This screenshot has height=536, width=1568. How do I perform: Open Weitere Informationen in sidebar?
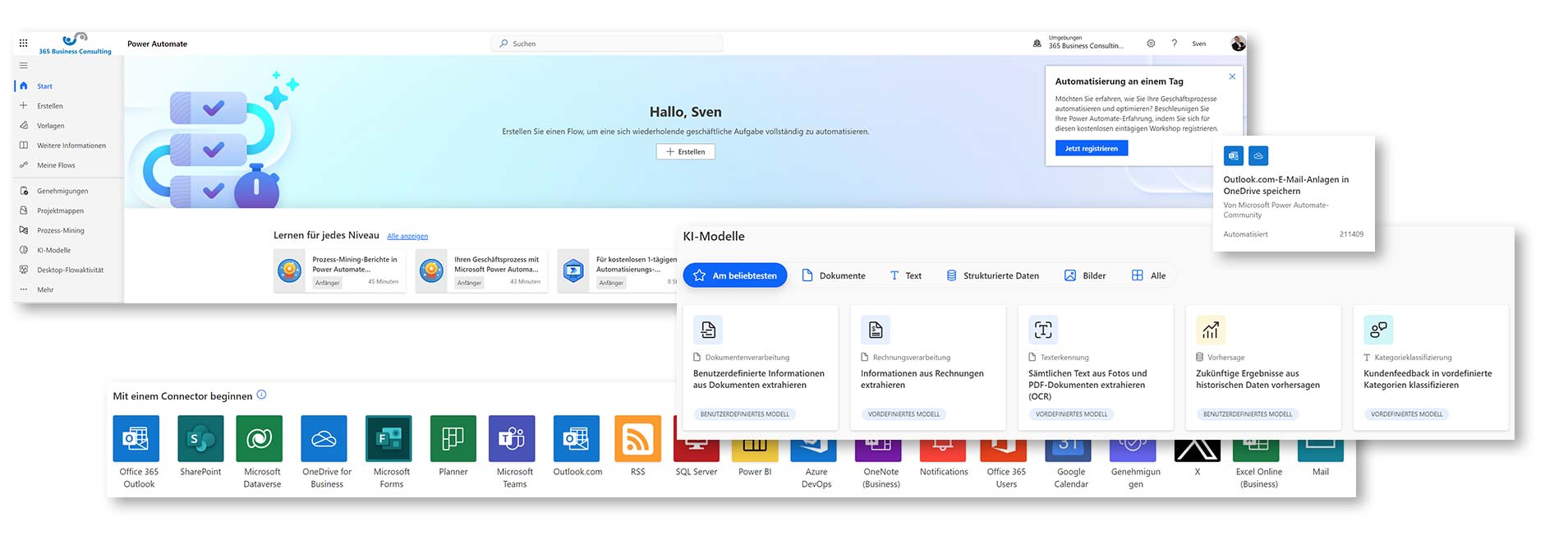[x=69, y=145]
